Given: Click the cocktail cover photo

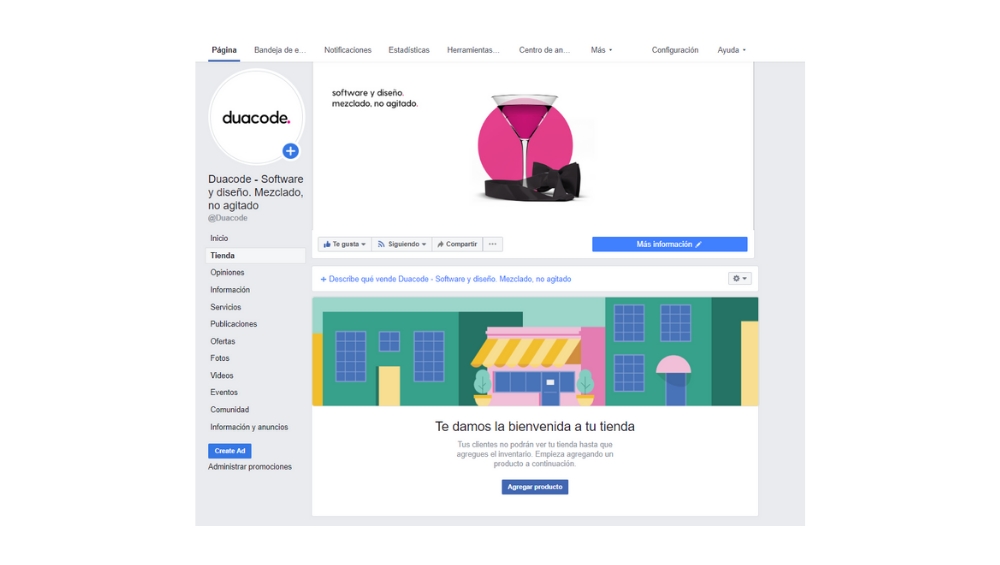Looking at the screenshot, I should tap(533, 147).
